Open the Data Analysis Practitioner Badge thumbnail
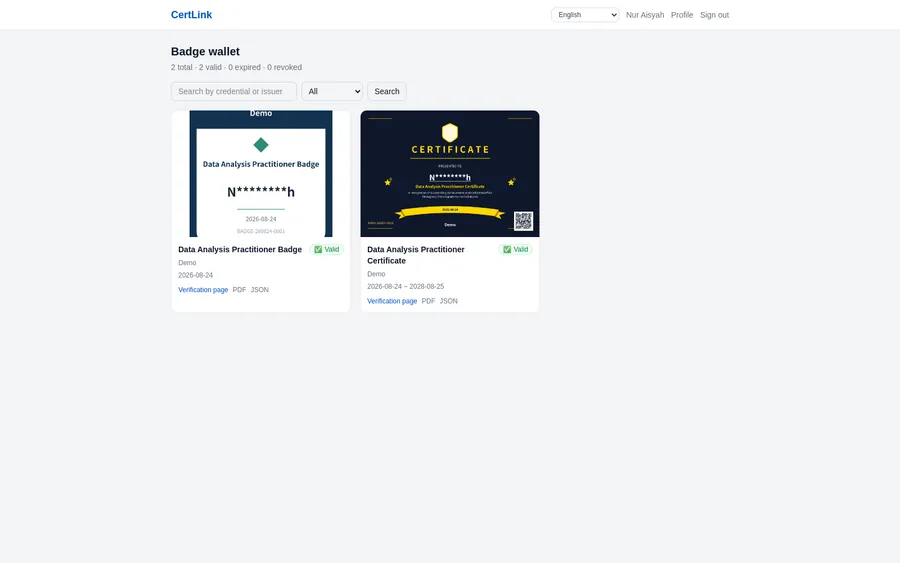 pyautogui.click(x=261, y=173)
